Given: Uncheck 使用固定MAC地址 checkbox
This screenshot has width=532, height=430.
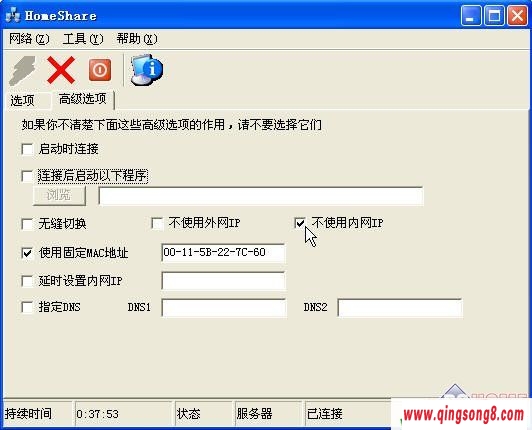Looking at the screenshot, I should (x=27, y=253).
